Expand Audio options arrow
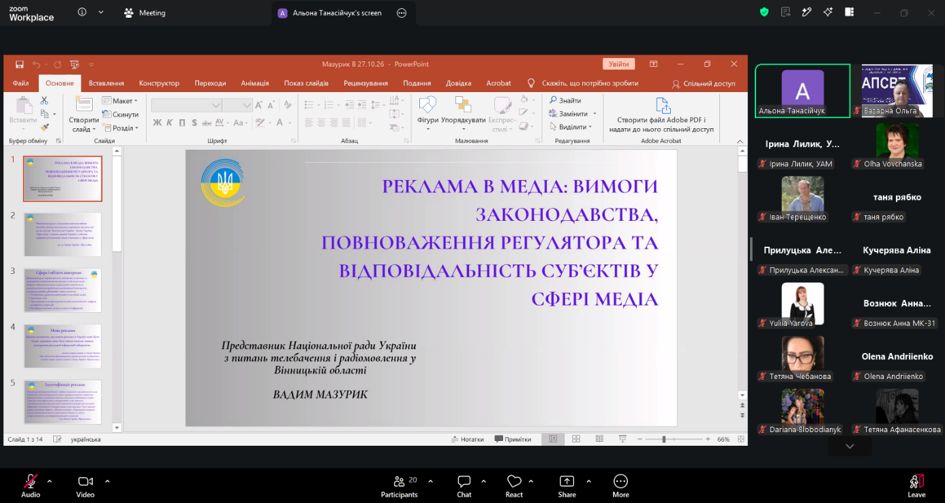 pyautogui.click(x=49, y=481)
